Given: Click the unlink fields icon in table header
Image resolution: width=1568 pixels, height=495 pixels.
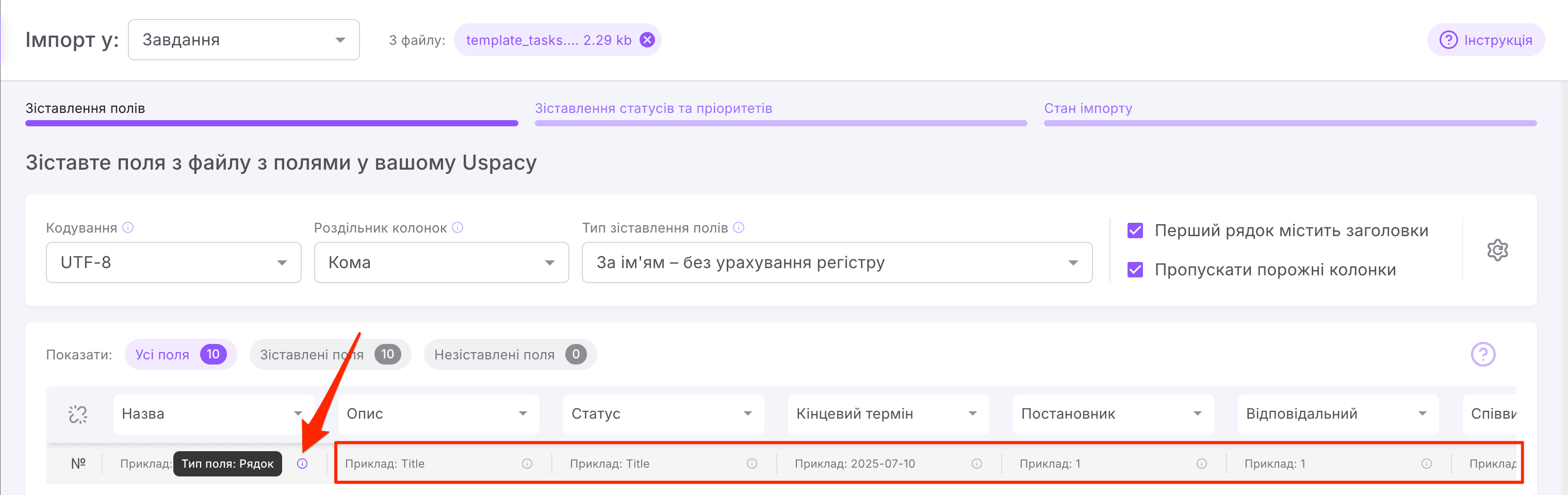Looking at the screenshot, I should point(78,414).
